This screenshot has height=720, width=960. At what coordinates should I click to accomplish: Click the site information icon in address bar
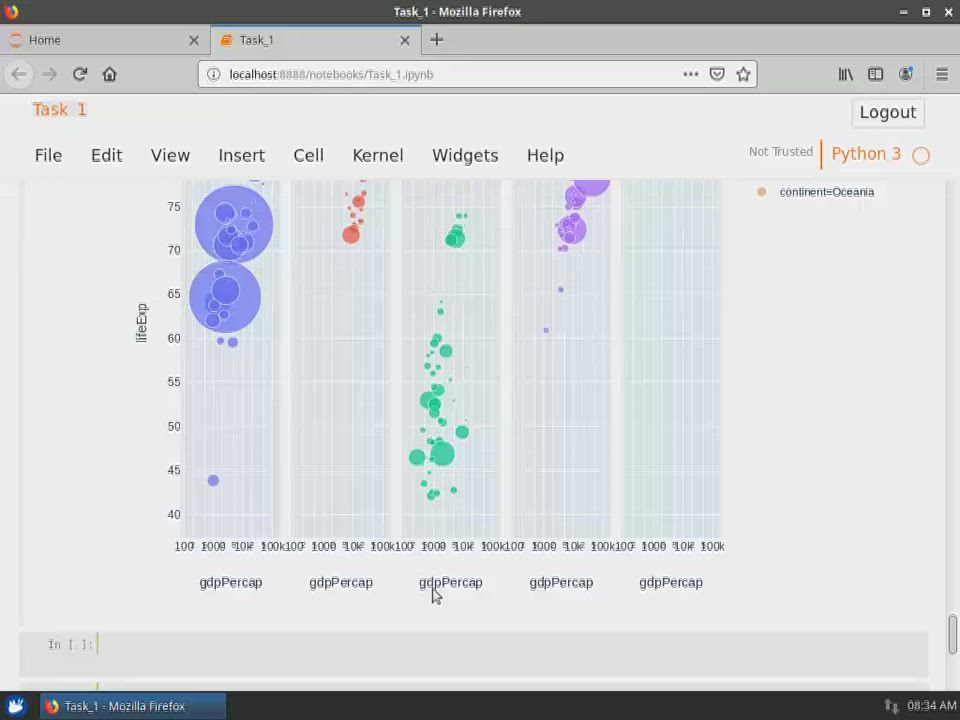pyautogui.click(x=213, y=74)
